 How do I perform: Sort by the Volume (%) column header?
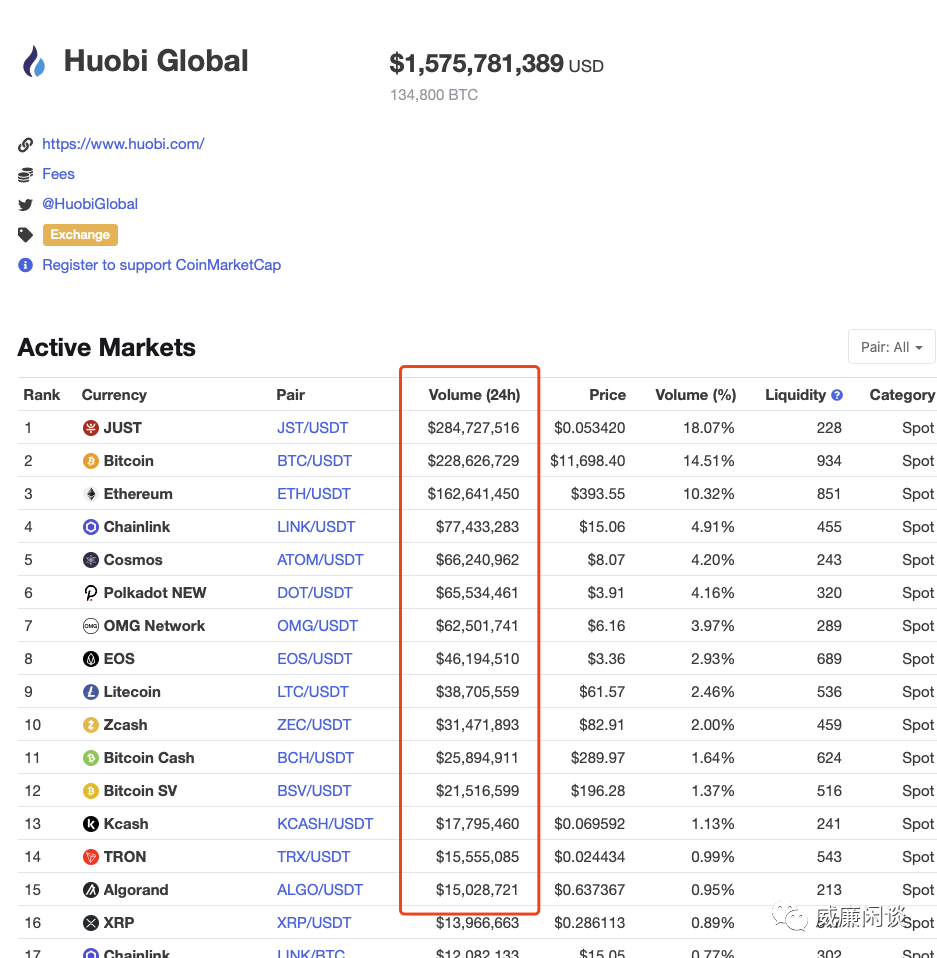(x=696, y=395)
